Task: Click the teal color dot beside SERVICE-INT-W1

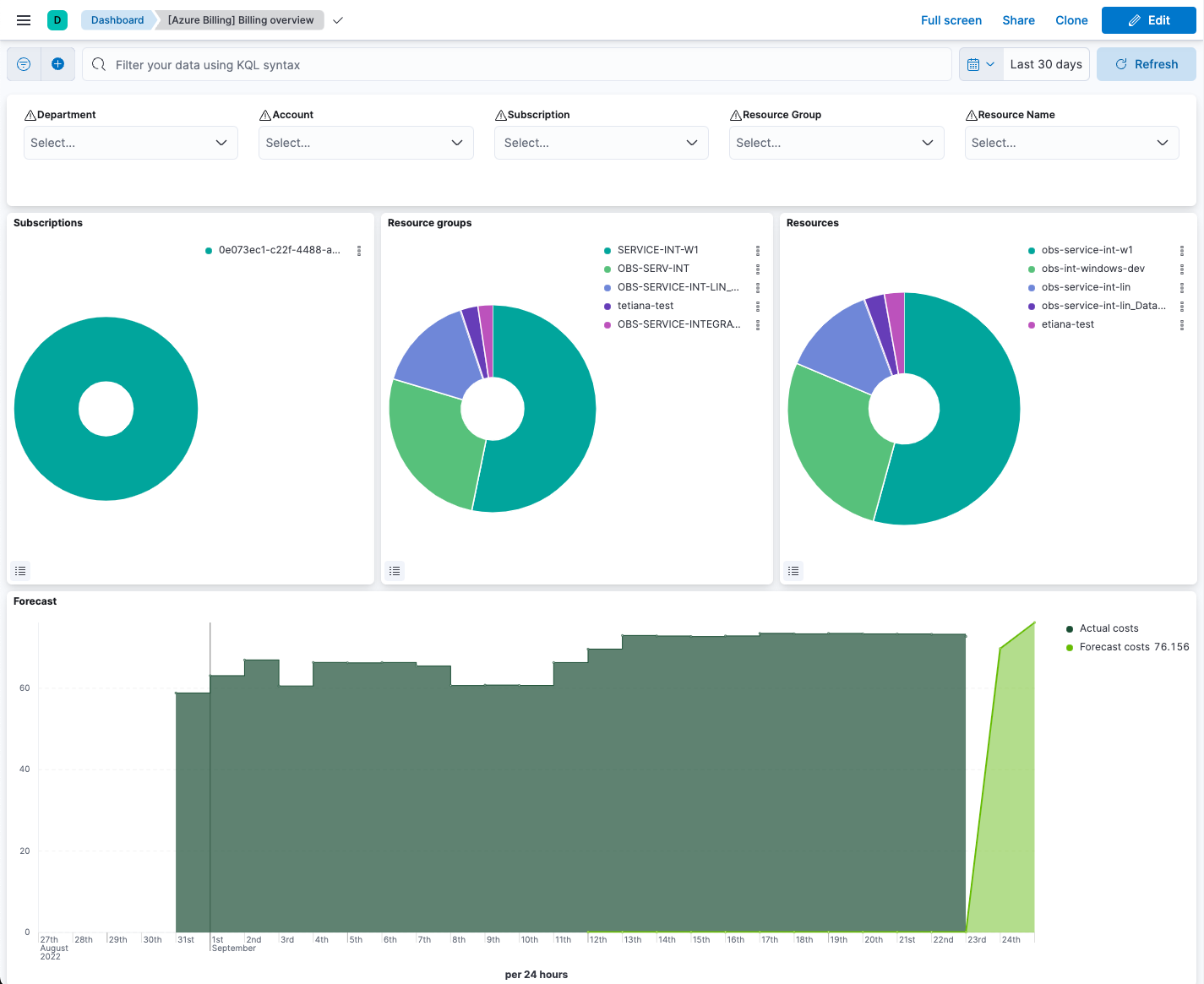Action: point(606,250)
